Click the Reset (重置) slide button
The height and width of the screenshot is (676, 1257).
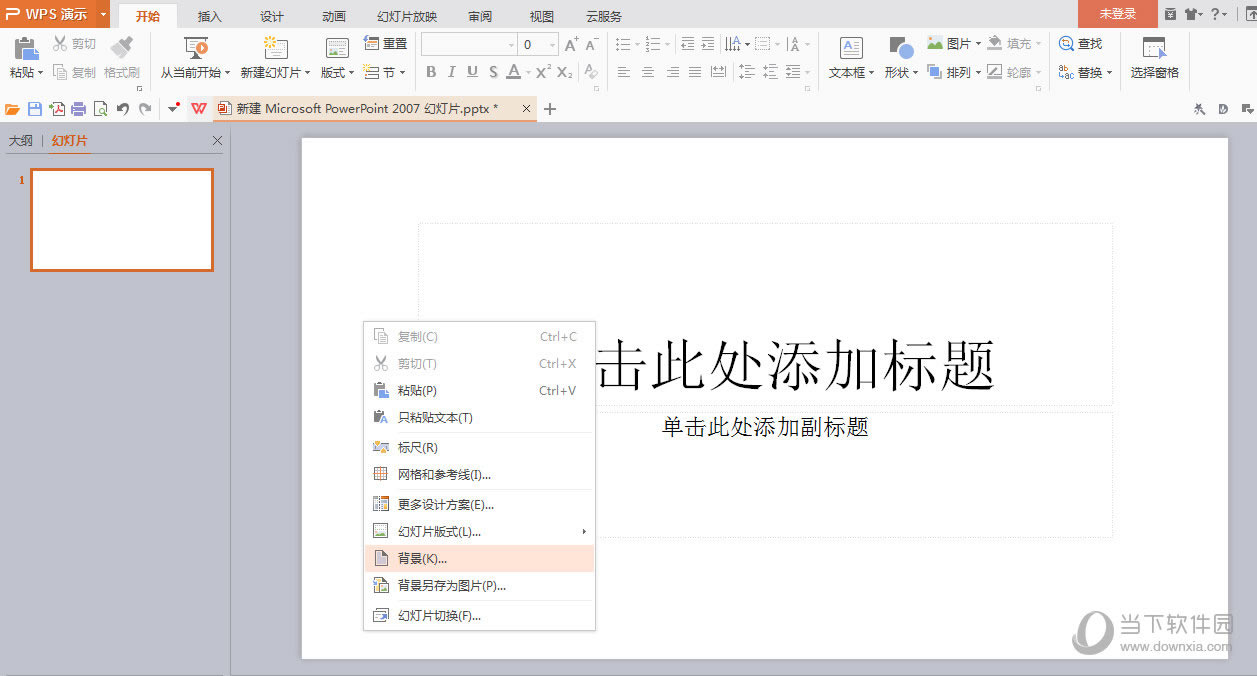click(386, 44)
